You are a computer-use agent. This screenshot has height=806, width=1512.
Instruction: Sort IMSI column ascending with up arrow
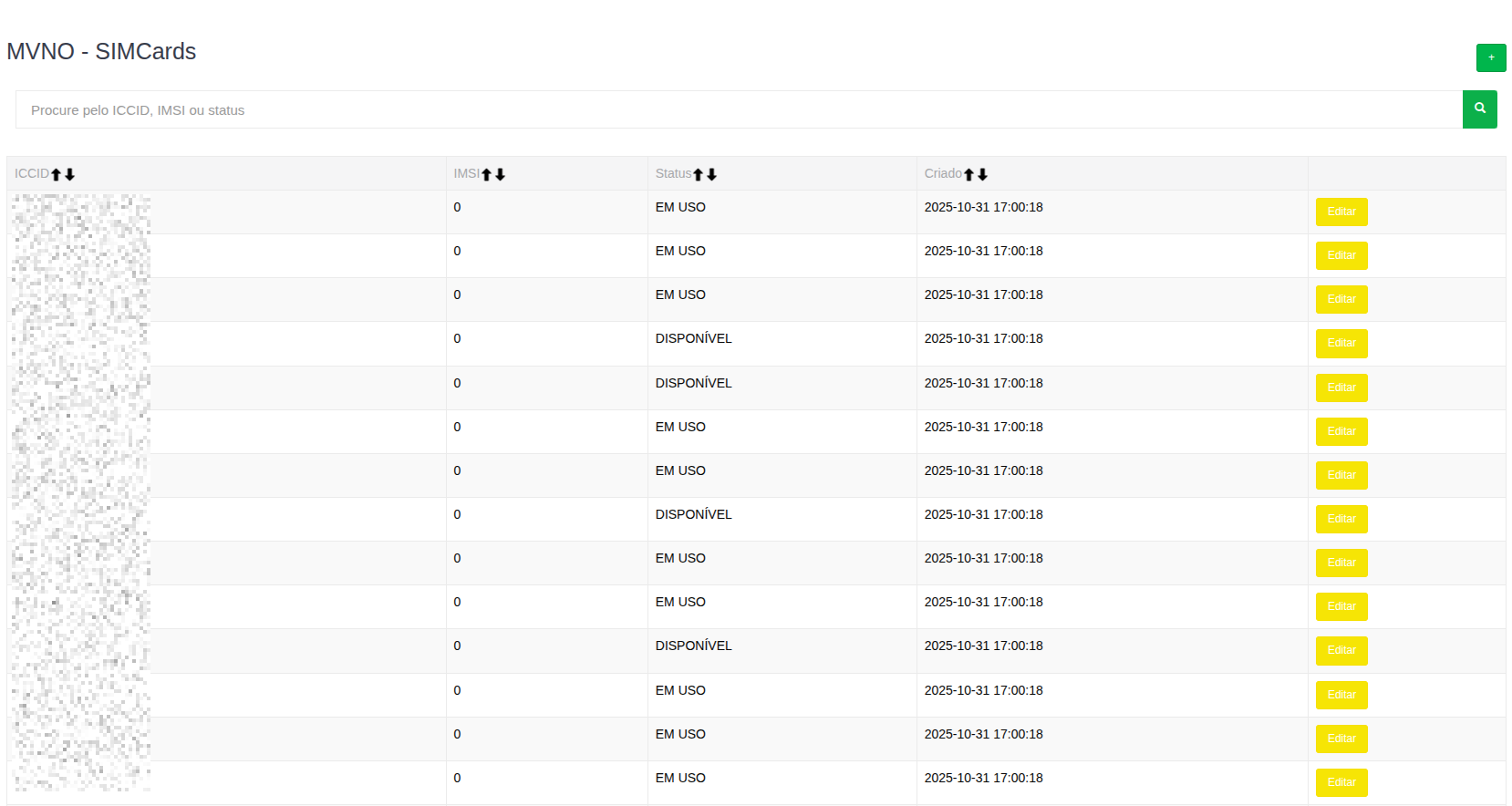487,174
